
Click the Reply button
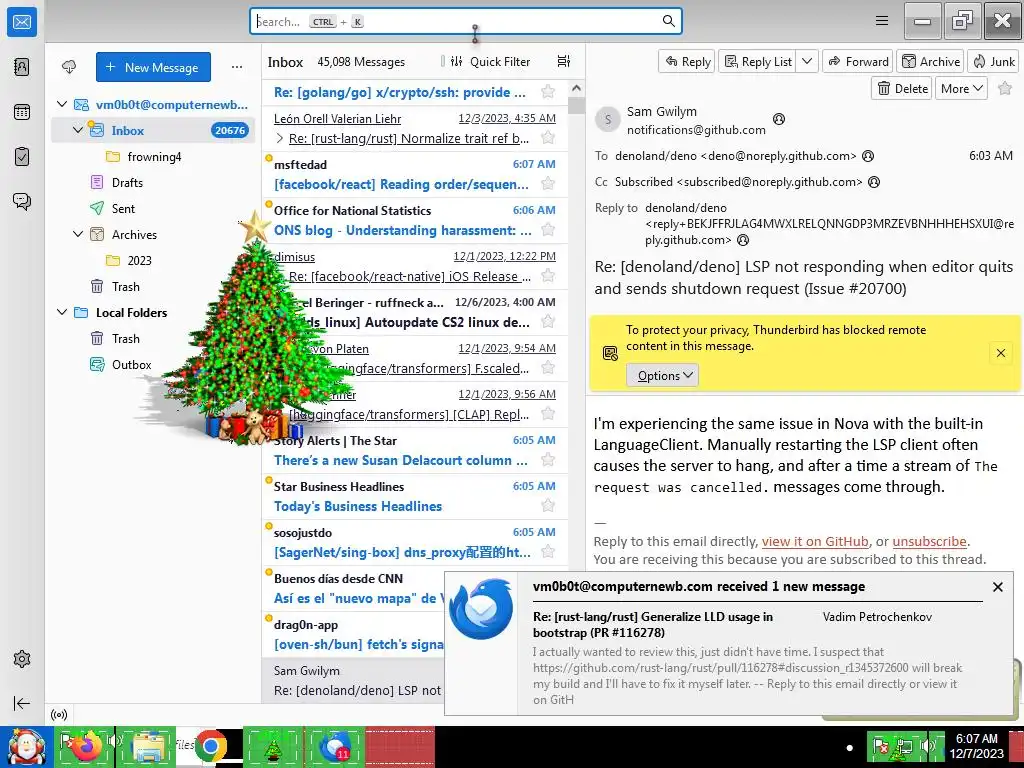(687, 61)
